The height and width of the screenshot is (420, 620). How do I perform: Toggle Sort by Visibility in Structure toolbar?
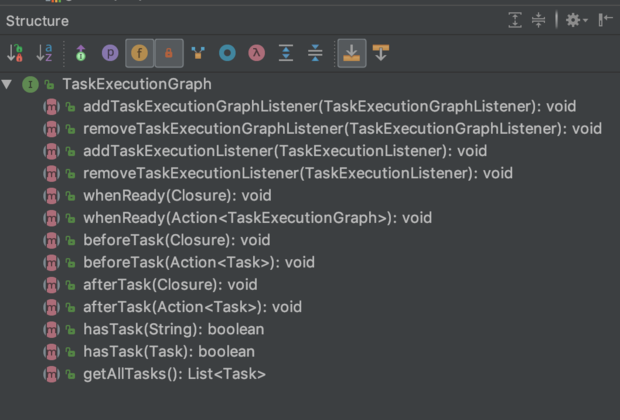(15, 53)
